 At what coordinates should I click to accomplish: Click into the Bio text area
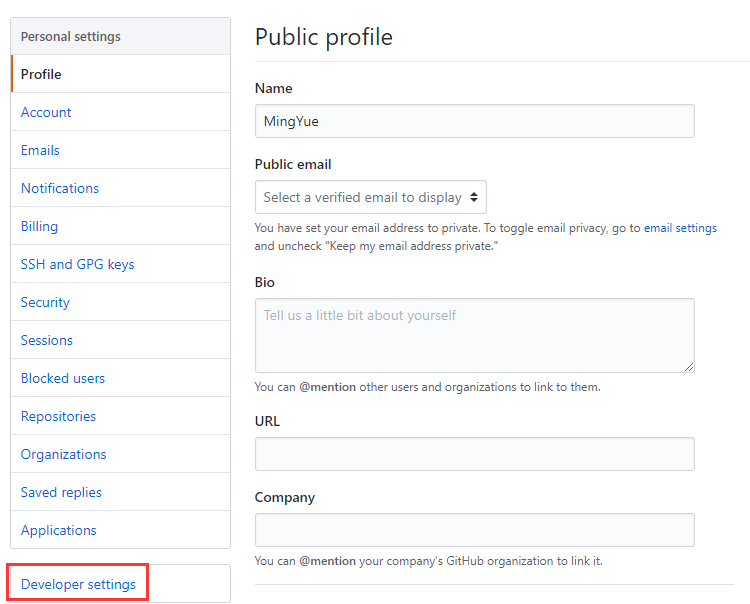pyautogui.click(x=474, y=335)
